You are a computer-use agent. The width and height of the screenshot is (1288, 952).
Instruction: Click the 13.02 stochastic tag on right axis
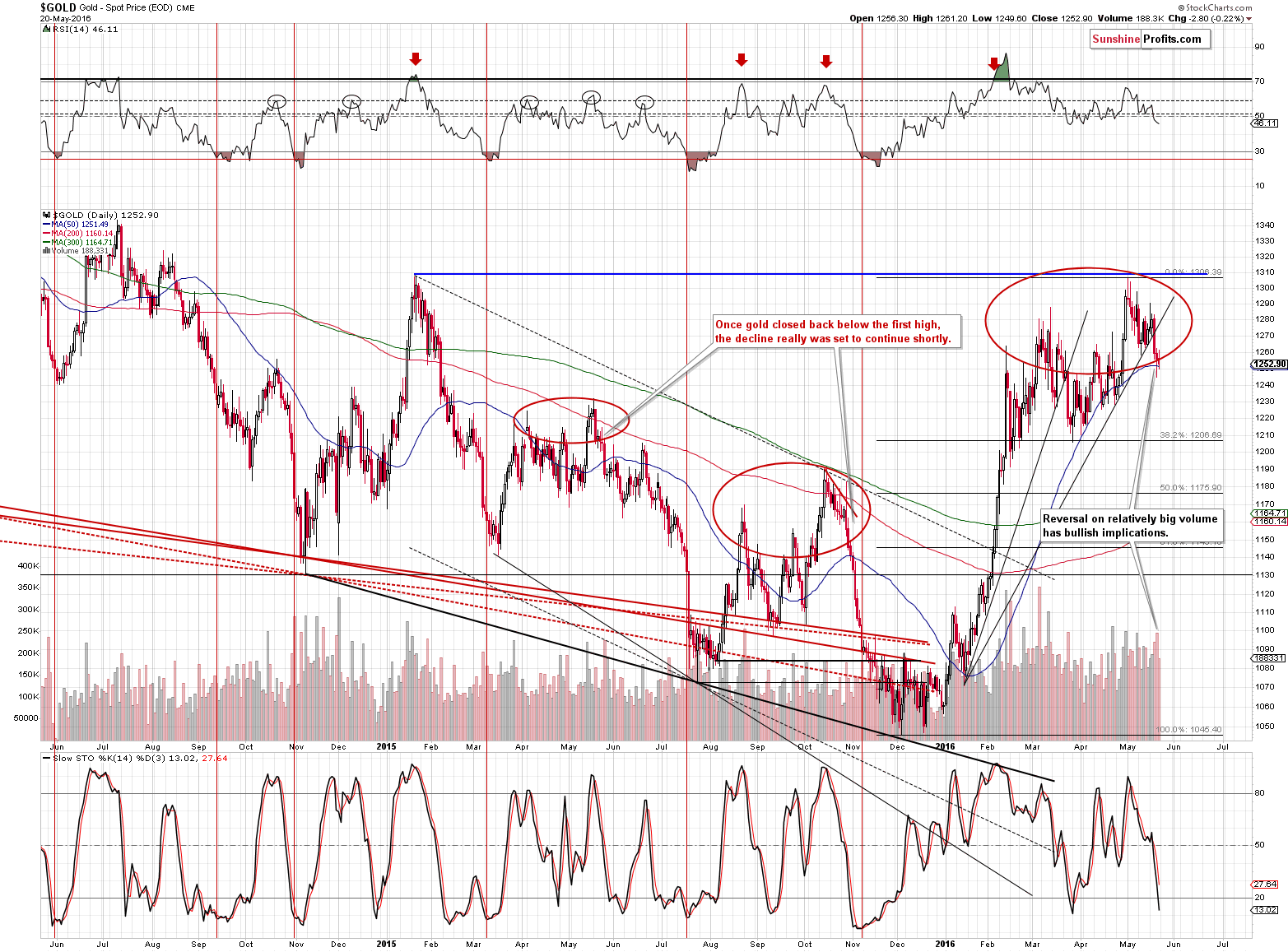(x=1266, y=909)
